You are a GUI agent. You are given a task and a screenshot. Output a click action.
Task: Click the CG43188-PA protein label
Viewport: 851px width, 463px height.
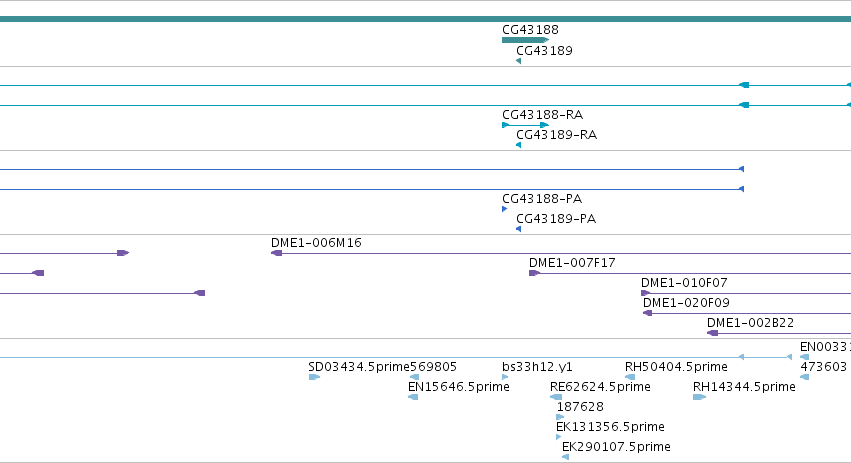542,199
